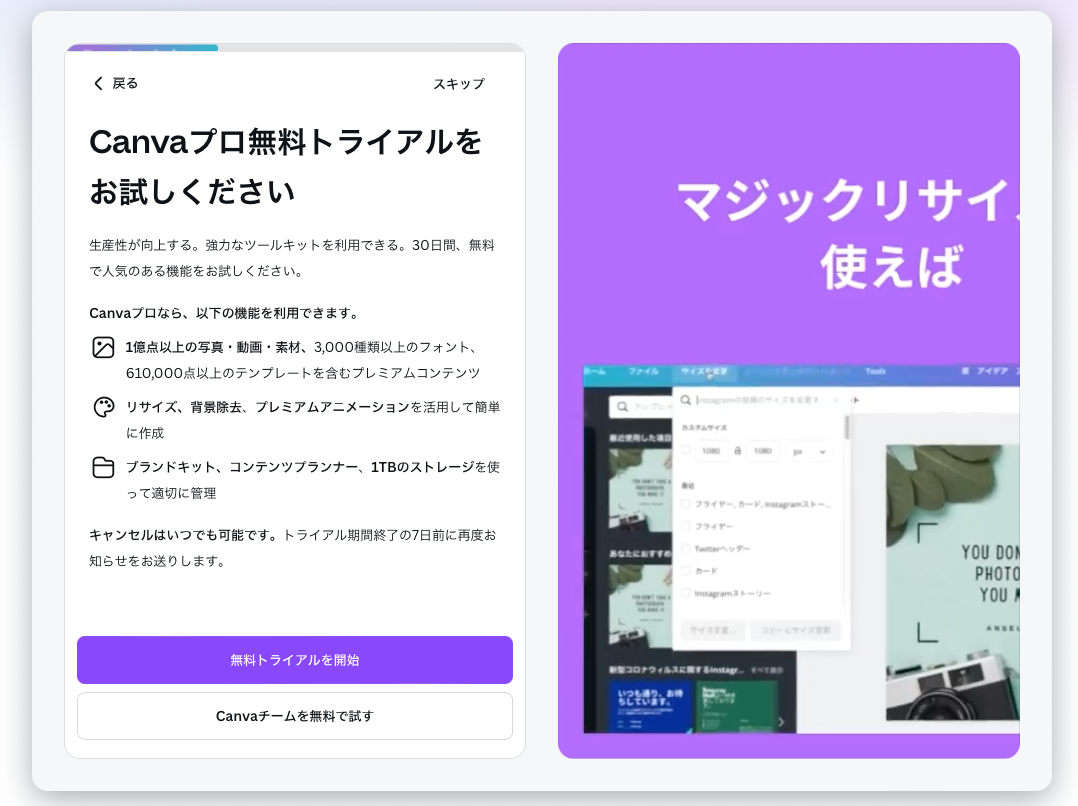Image resolution: width=1078 pixels, height=806 pixels.
Task: Click the palette icon beside リサイズ bullet
Action: click(x=103, y=407)
